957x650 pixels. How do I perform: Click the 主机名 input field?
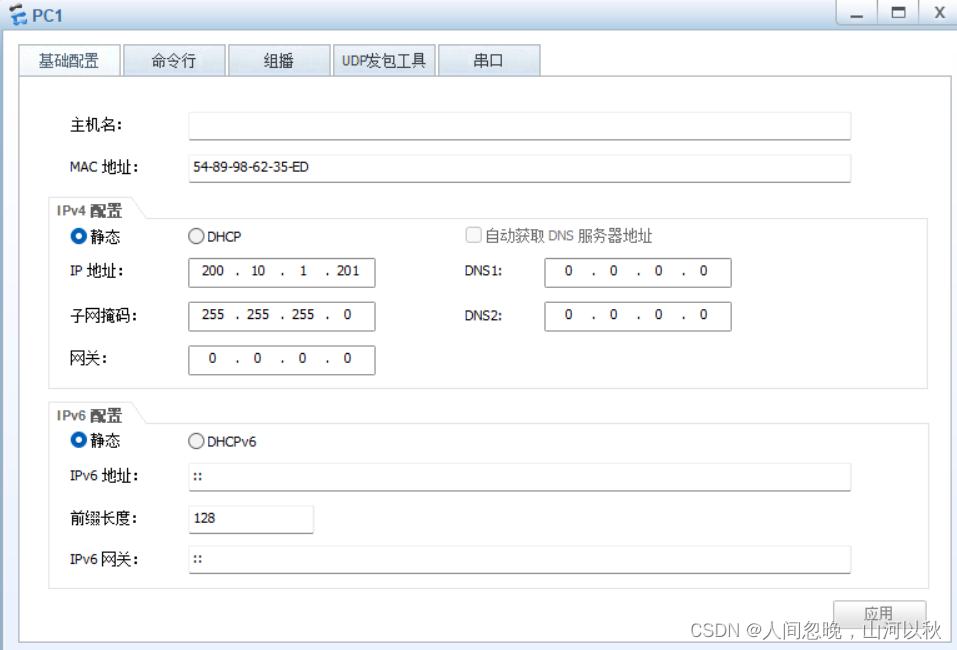coord(519,126)
